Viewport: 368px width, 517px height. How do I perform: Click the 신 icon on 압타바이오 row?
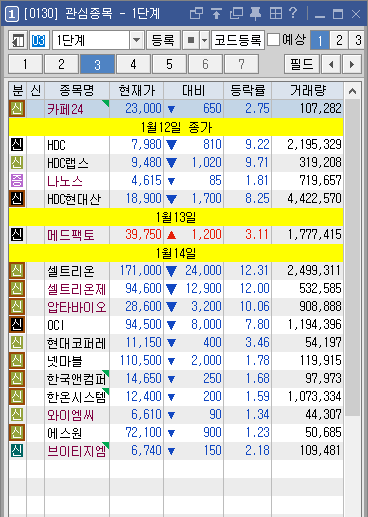point(17,307)
